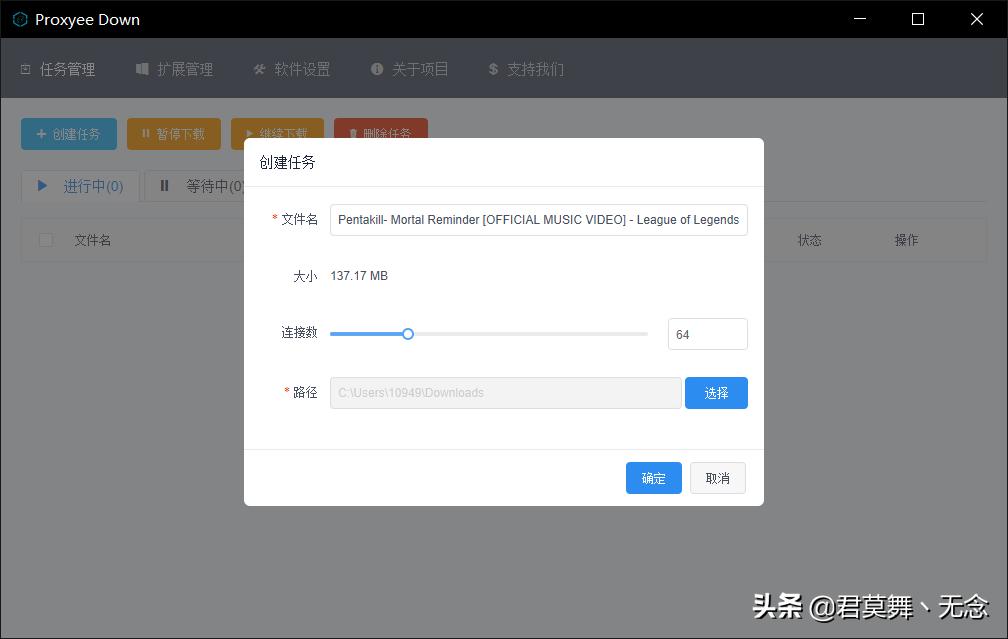Click the filename input containing Pentakill video title
The width and height of the screenshot is (1008, 639).
click(x=538, y=219)
